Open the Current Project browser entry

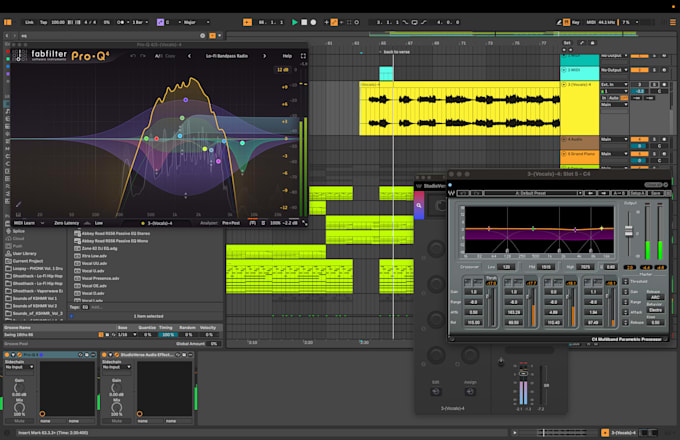click(27, 261)
